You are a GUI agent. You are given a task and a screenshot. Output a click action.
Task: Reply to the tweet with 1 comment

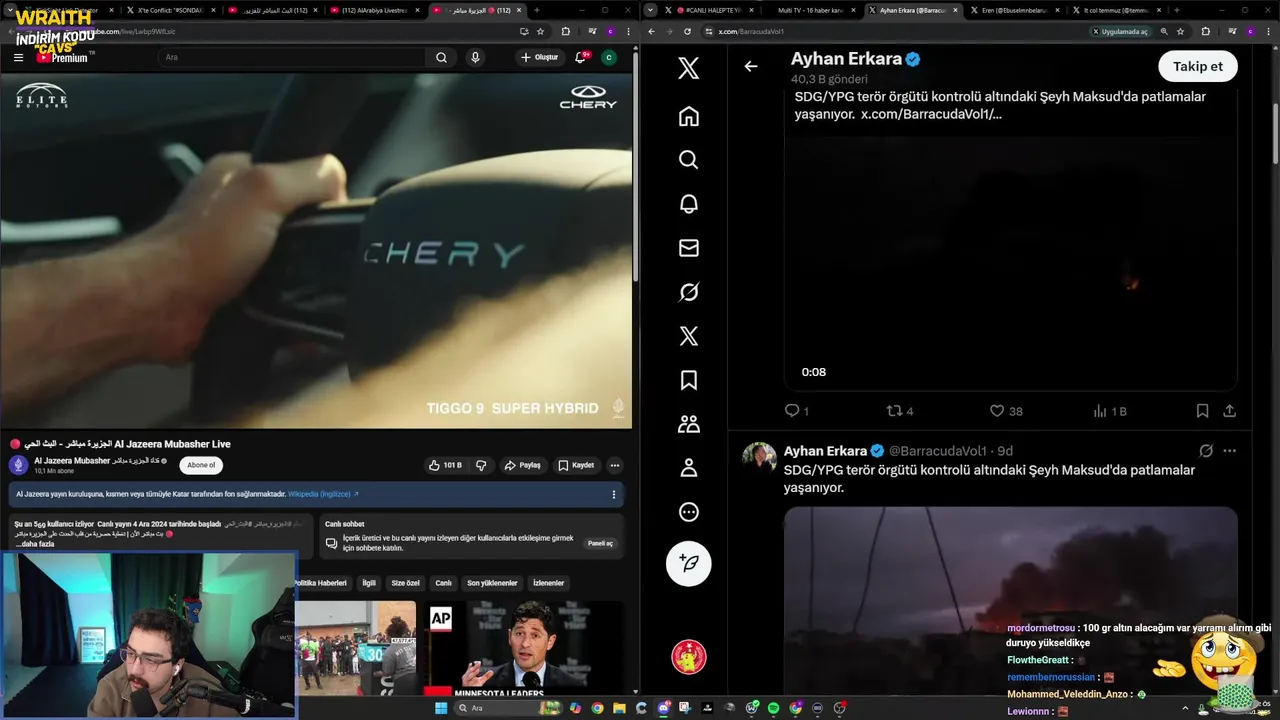(x=796, y=411)
